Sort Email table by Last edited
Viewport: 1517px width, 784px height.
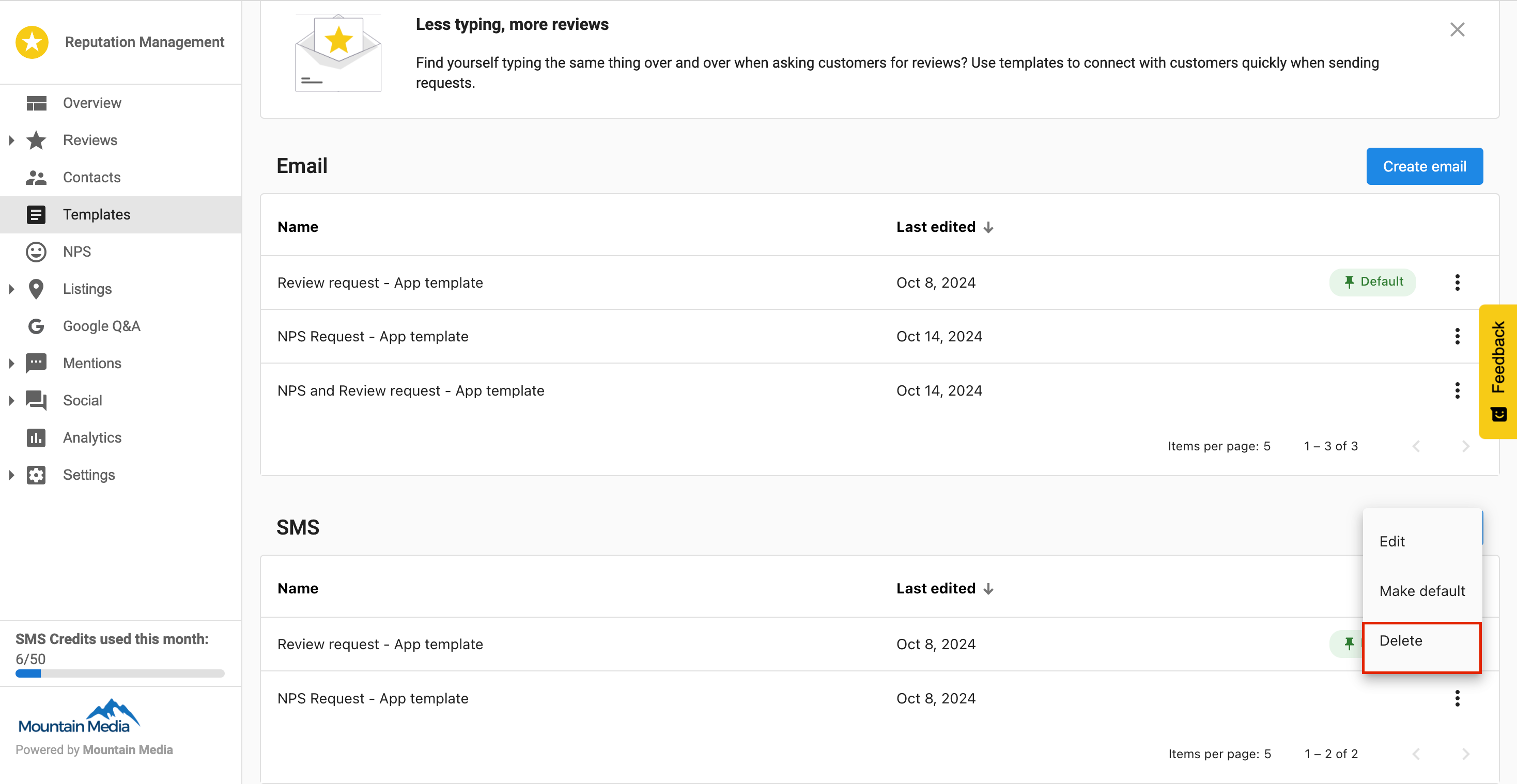coord(944,227)
